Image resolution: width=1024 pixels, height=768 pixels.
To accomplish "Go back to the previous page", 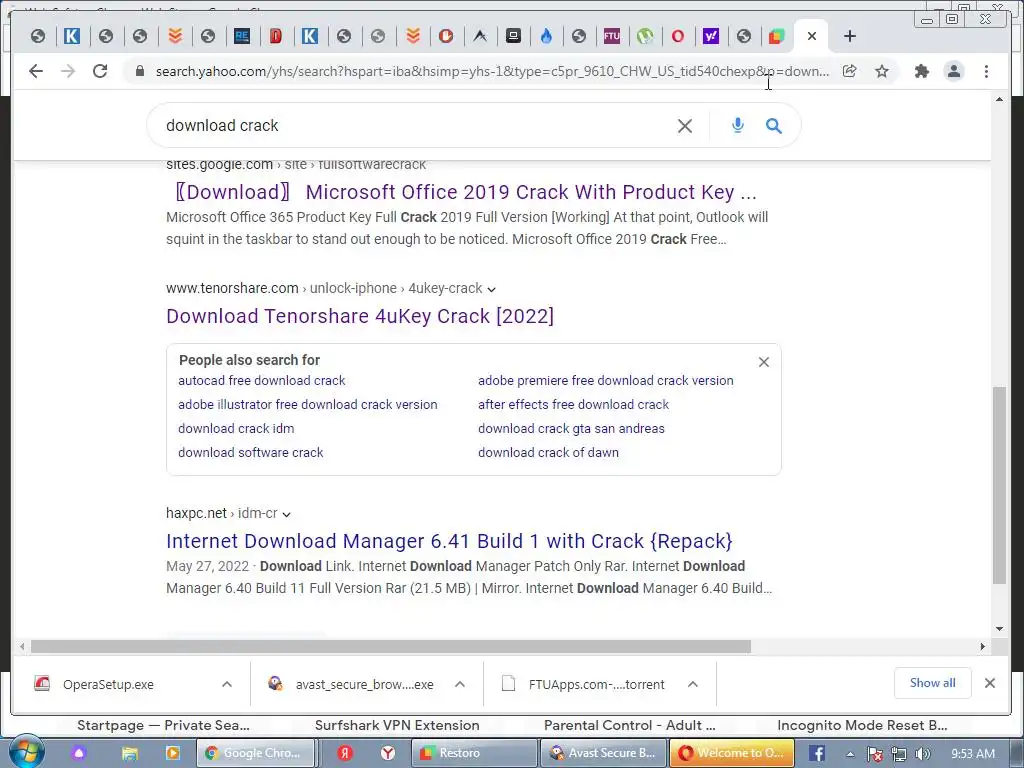I will pyautogui.click(x=36, y=71).
